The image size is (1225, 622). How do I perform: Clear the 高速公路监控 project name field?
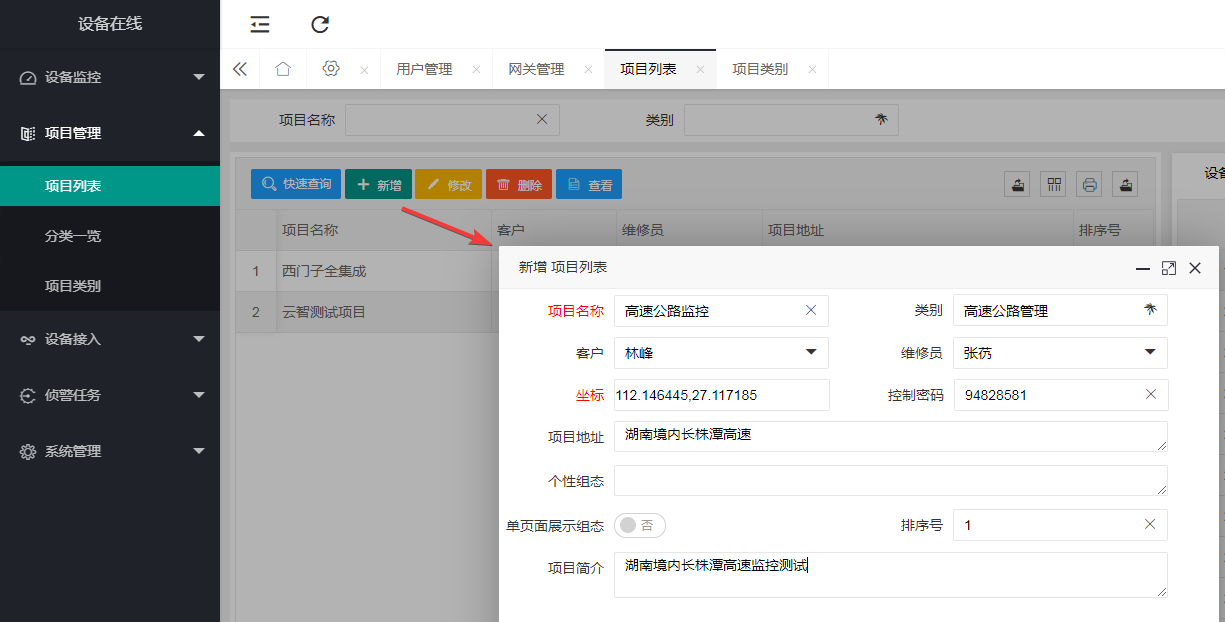[x=811, y=310]
